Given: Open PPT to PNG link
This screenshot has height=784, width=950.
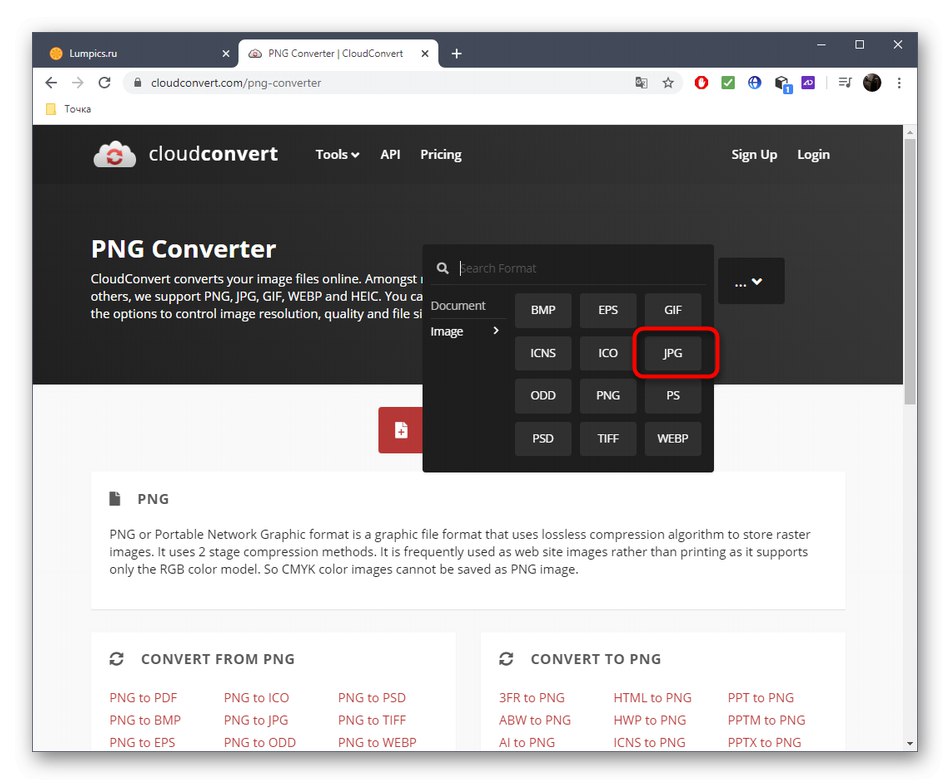Looking at the screenshot, I should [x=760, y=698].
